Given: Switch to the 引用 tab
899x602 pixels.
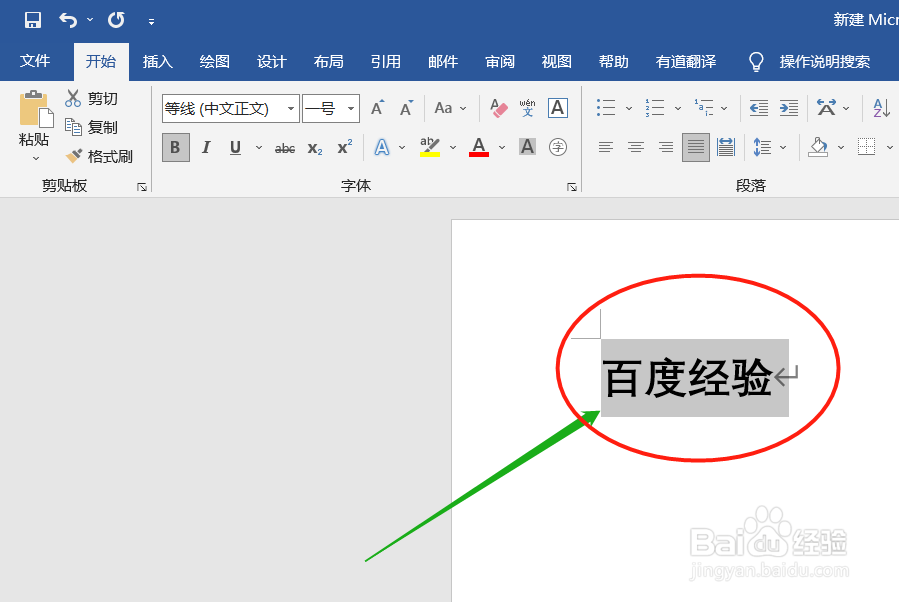Looking at the screenshot, I should [385, 61].
